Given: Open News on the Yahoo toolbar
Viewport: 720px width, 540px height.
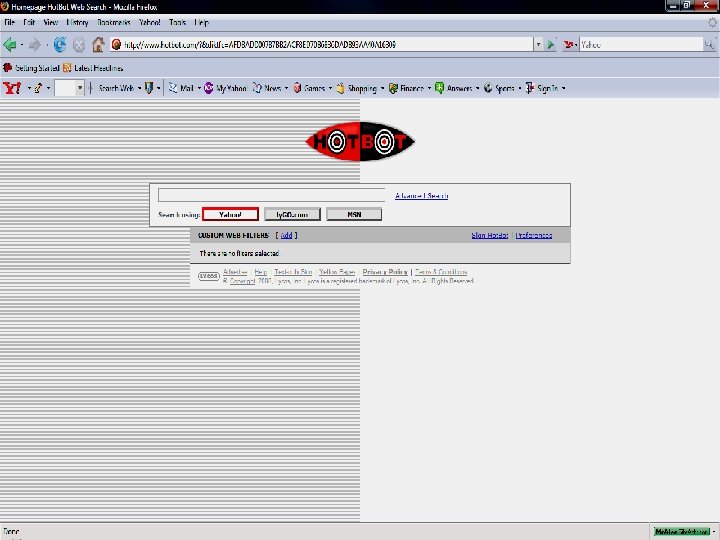Looking at the screenshot, I should tap(267, 88).
